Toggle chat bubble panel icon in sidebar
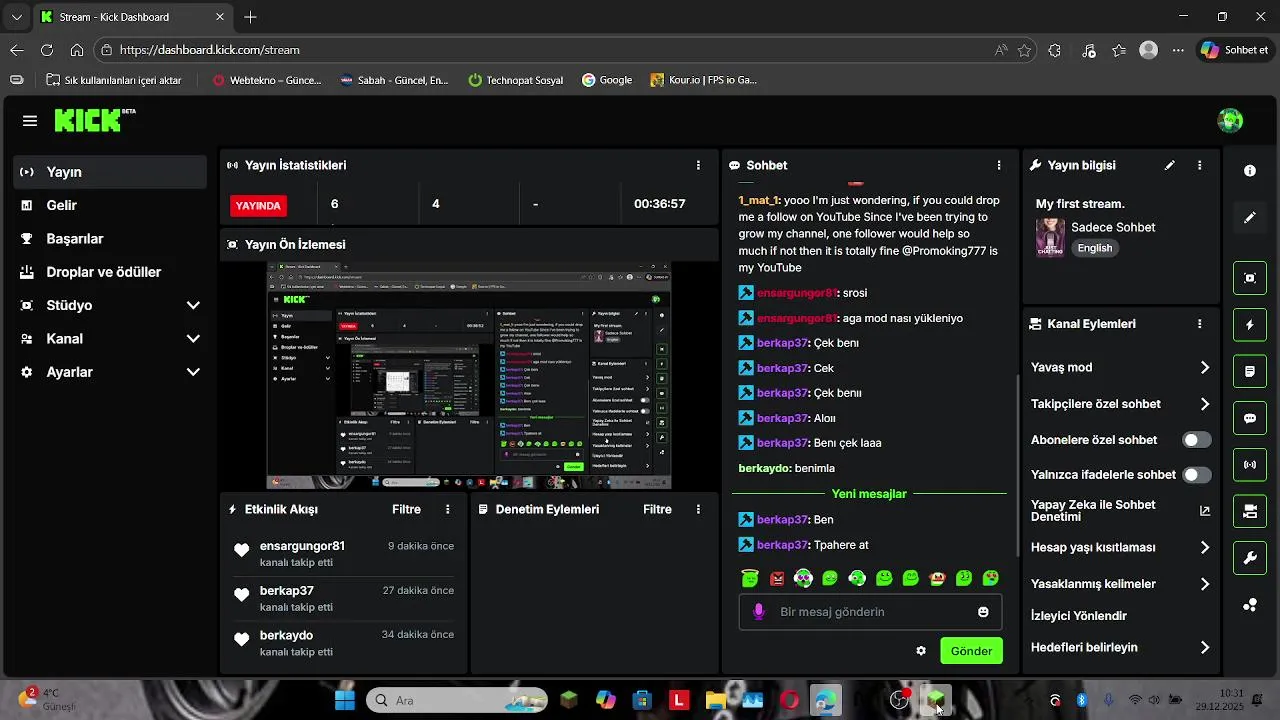Screen dimensions: 1280x720 click(1250, 418)
